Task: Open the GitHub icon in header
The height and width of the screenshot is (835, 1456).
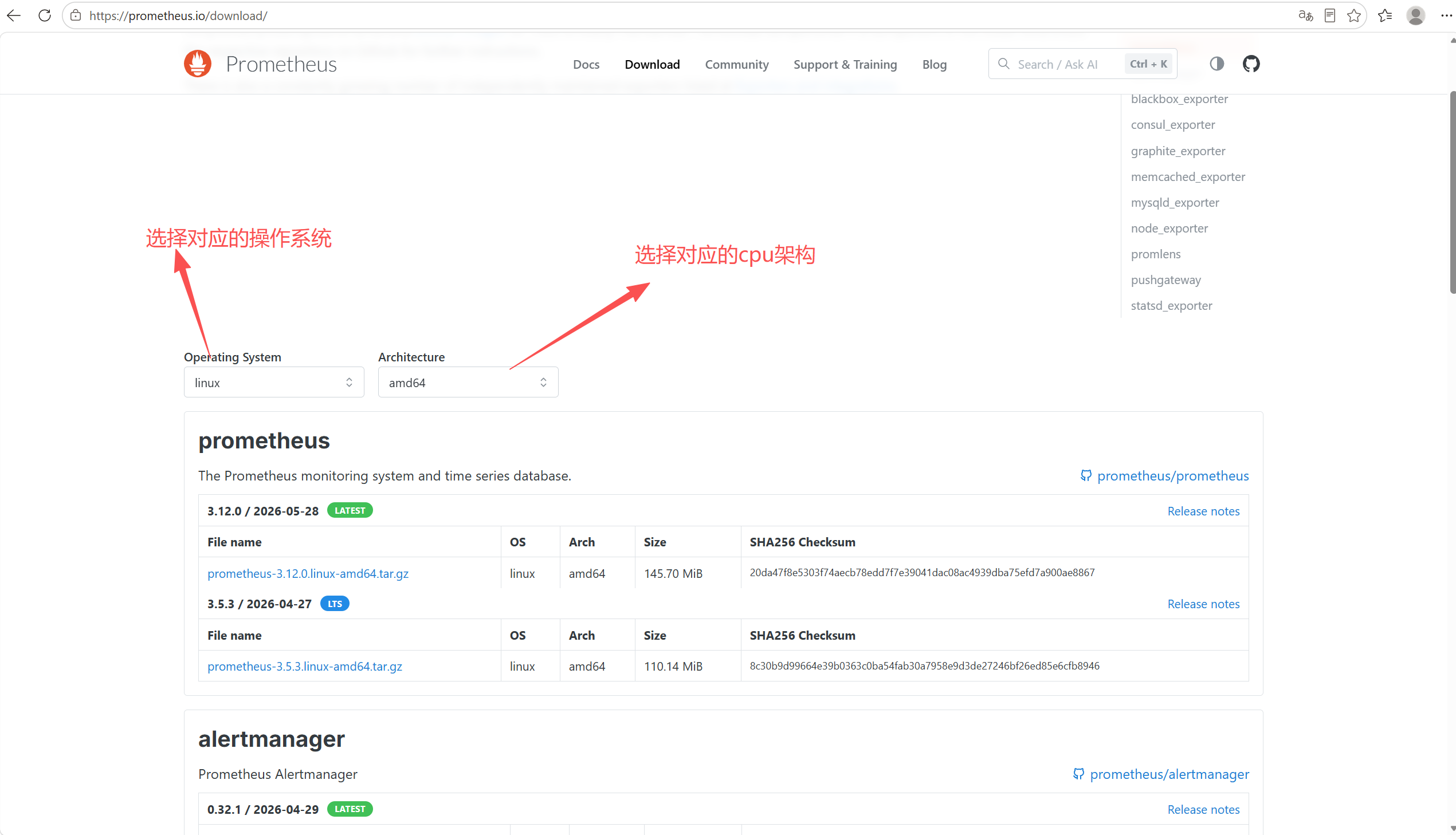Action: 1251,64
